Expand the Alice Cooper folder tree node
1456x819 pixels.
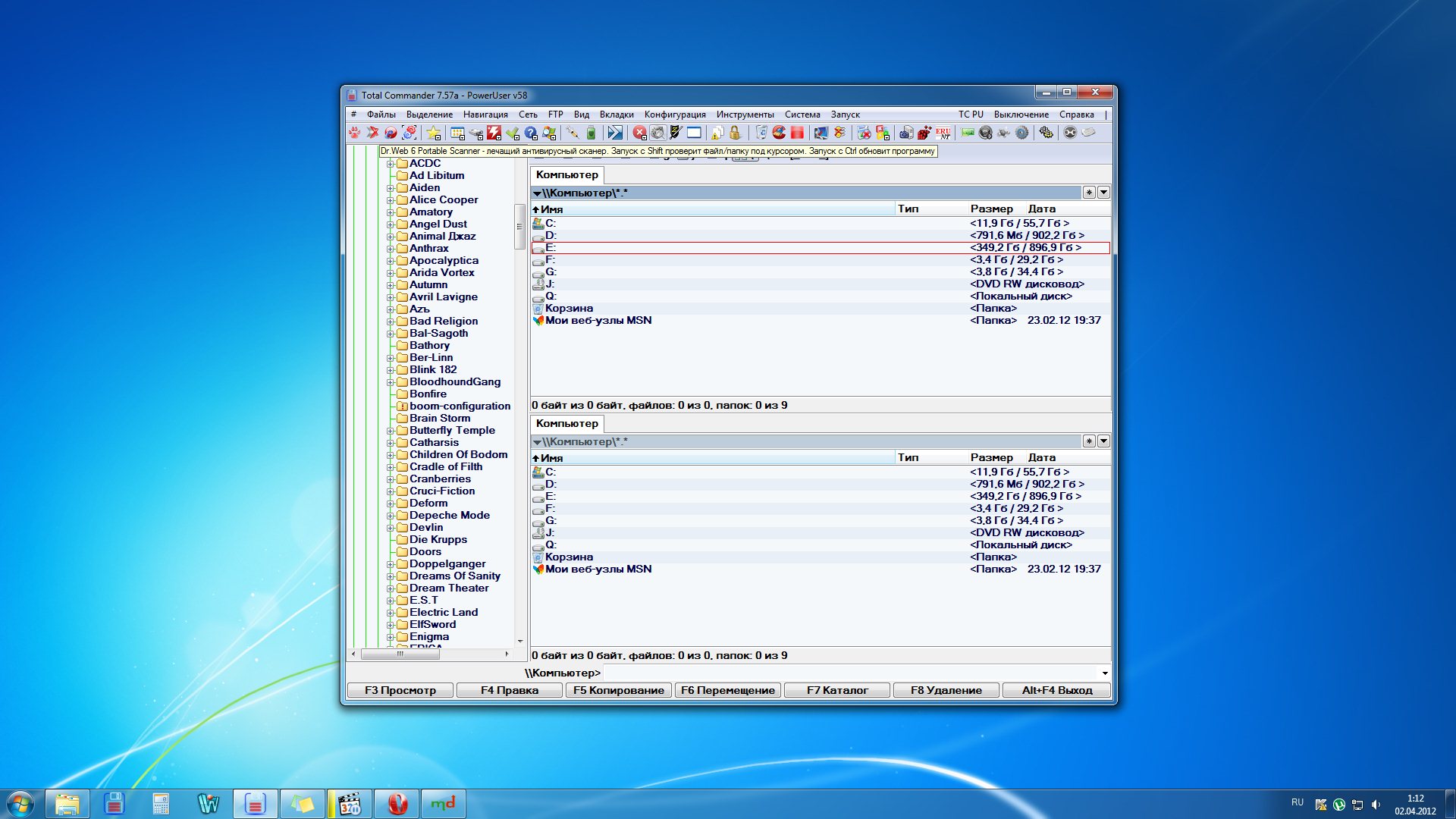(390, 200)
